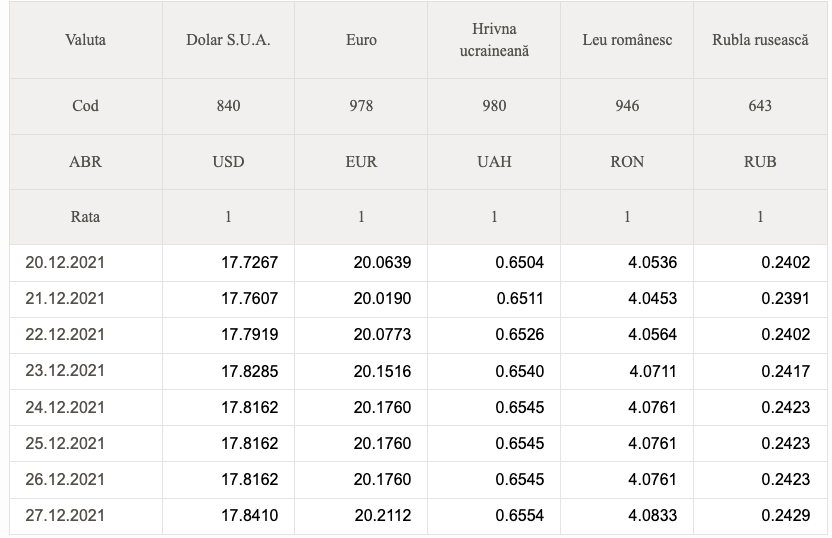The height and width of the screenshot is (538, 832).
Task: Click the Euro rate 20.2112 cell
Action: [361, 516]
